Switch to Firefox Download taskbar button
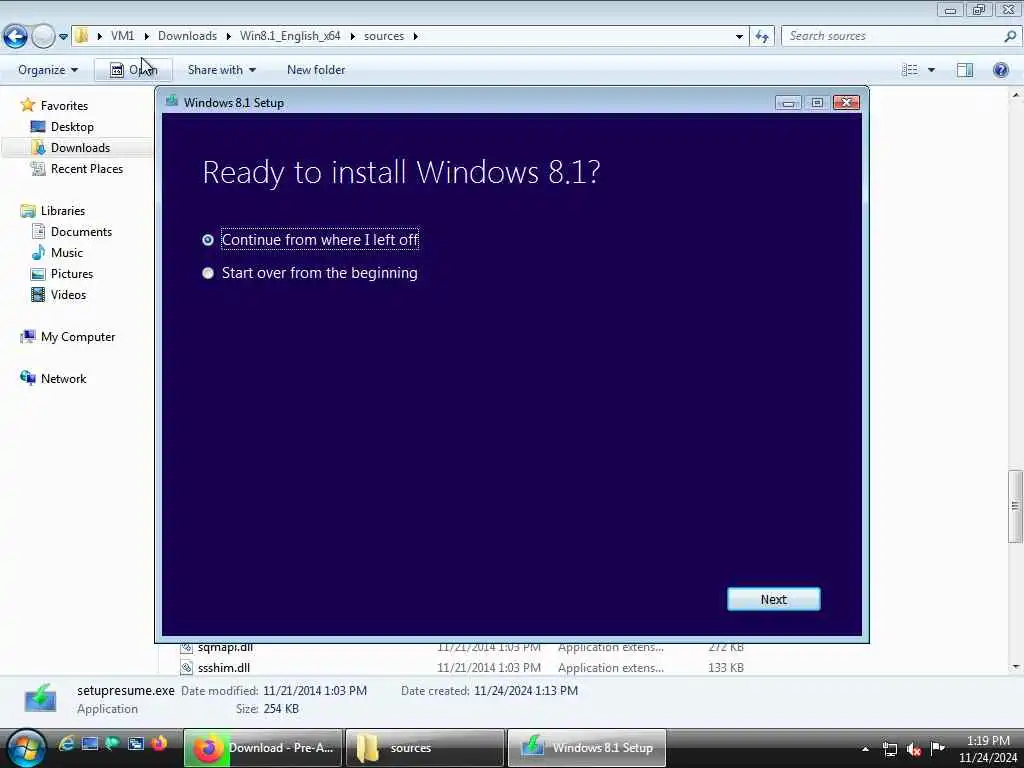Viewport: 1024px width, 768px height. click(263, 748)
